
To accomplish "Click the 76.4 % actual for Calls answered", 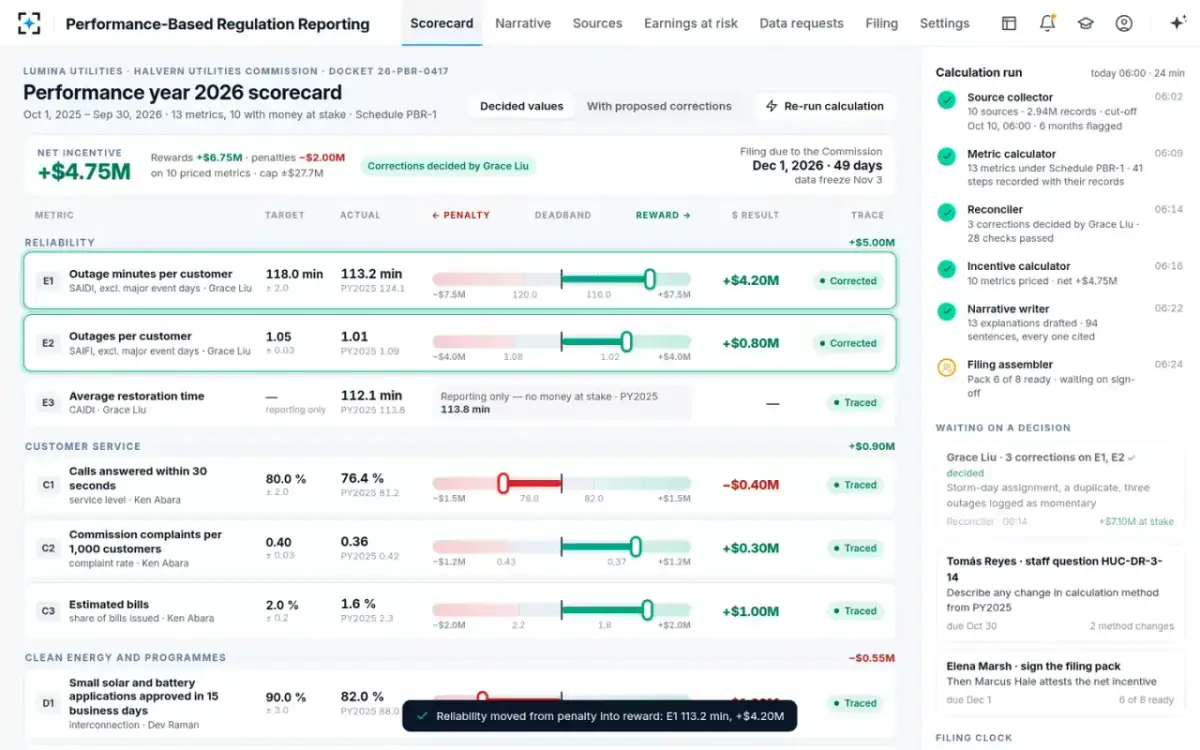I will click(x=363, y=478).
